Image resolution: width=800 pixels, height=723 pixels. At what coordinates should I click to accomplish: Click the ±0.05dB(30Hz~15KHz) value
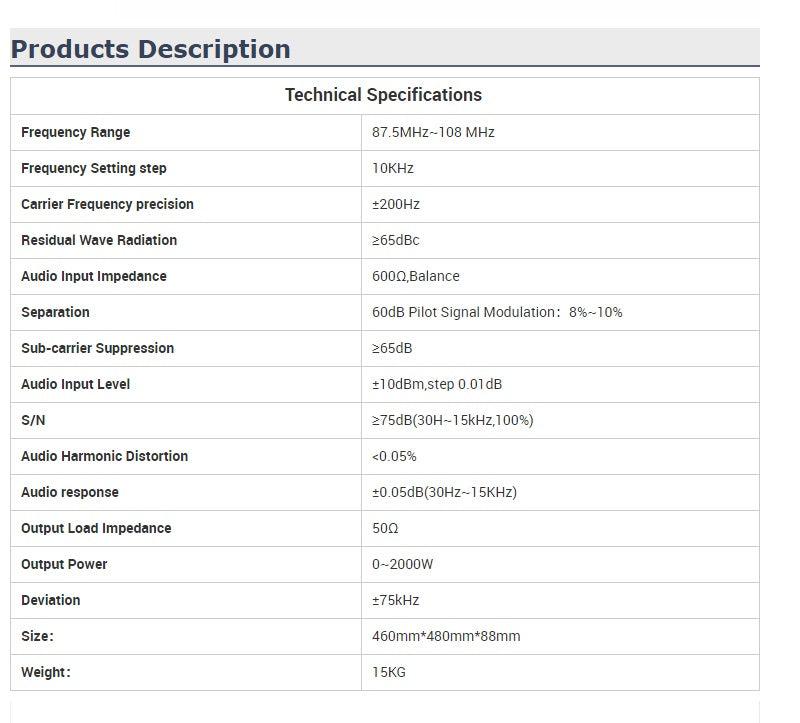coord(444,492)
